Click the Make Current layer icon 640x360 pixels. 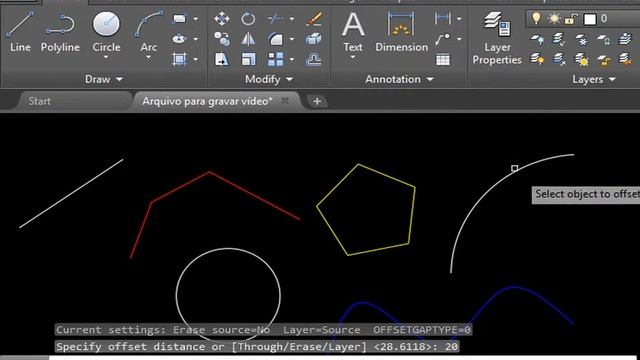point(625,40)
